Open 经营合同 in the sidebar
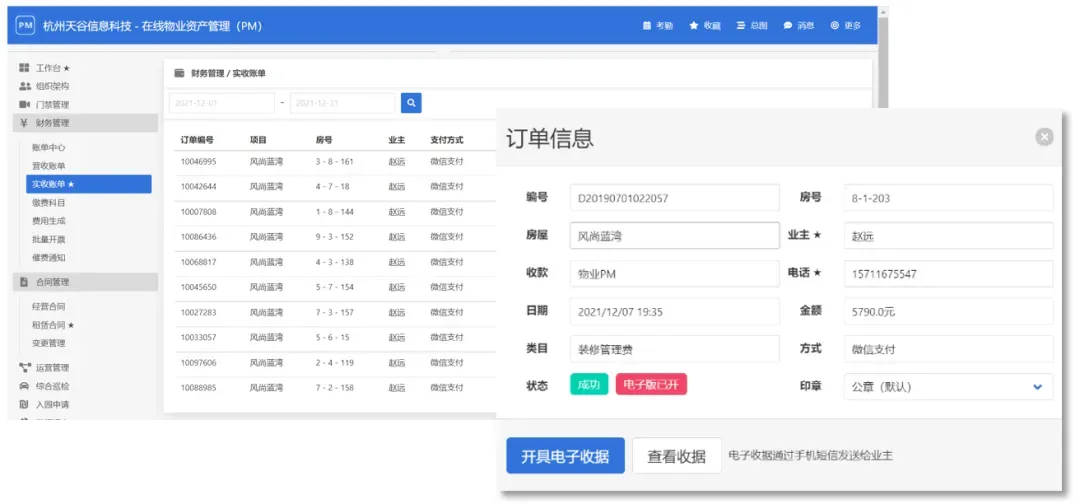The width and height of the screenshot is (1080, 504). [x=48, y=306]
